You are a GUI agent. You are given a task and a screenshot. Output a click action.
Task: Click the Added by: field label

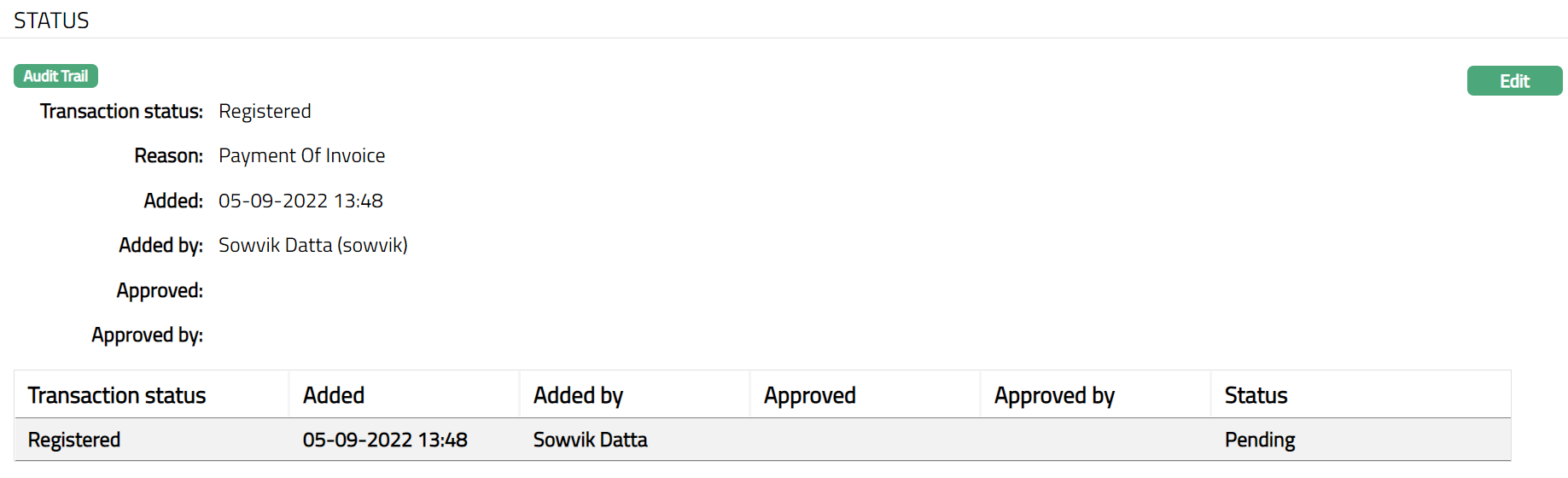coord(160,245)
